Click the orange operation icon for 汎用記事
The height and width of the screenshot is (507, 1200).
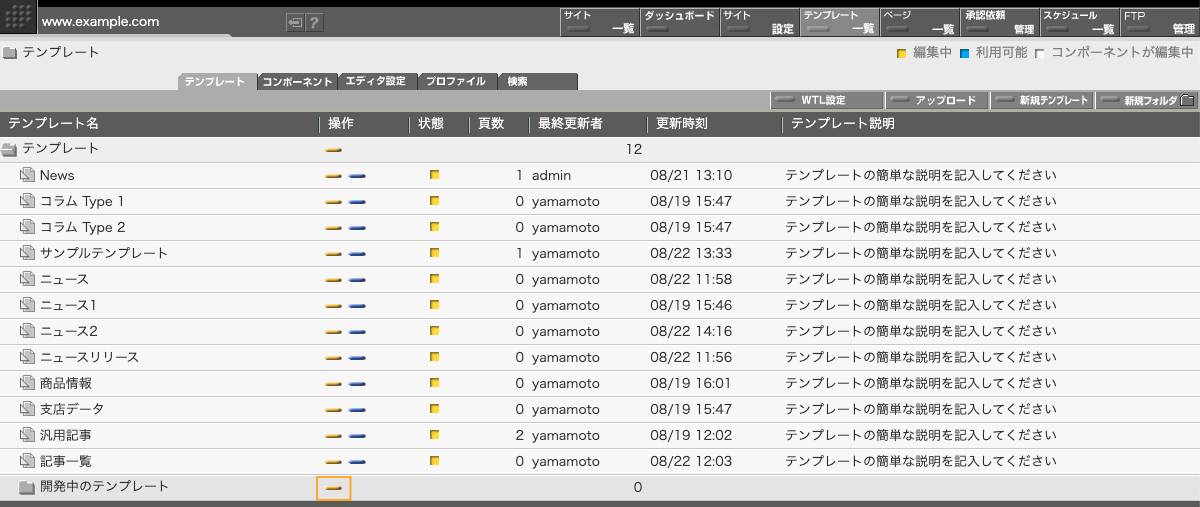(334, 436)
